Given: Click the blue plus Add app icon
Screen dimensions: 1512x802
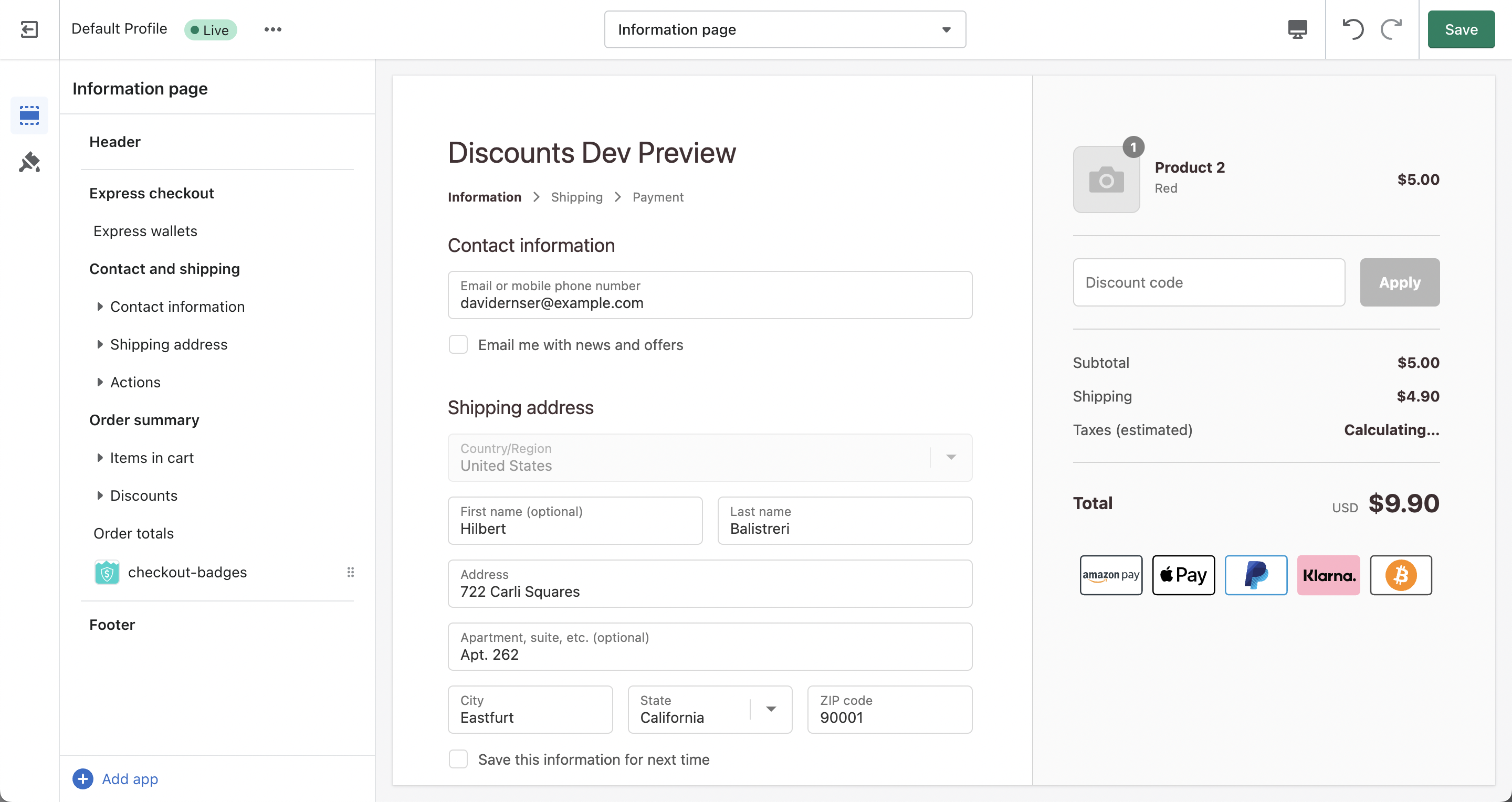Looking at the screenshot, I should [x=83, y=778].
